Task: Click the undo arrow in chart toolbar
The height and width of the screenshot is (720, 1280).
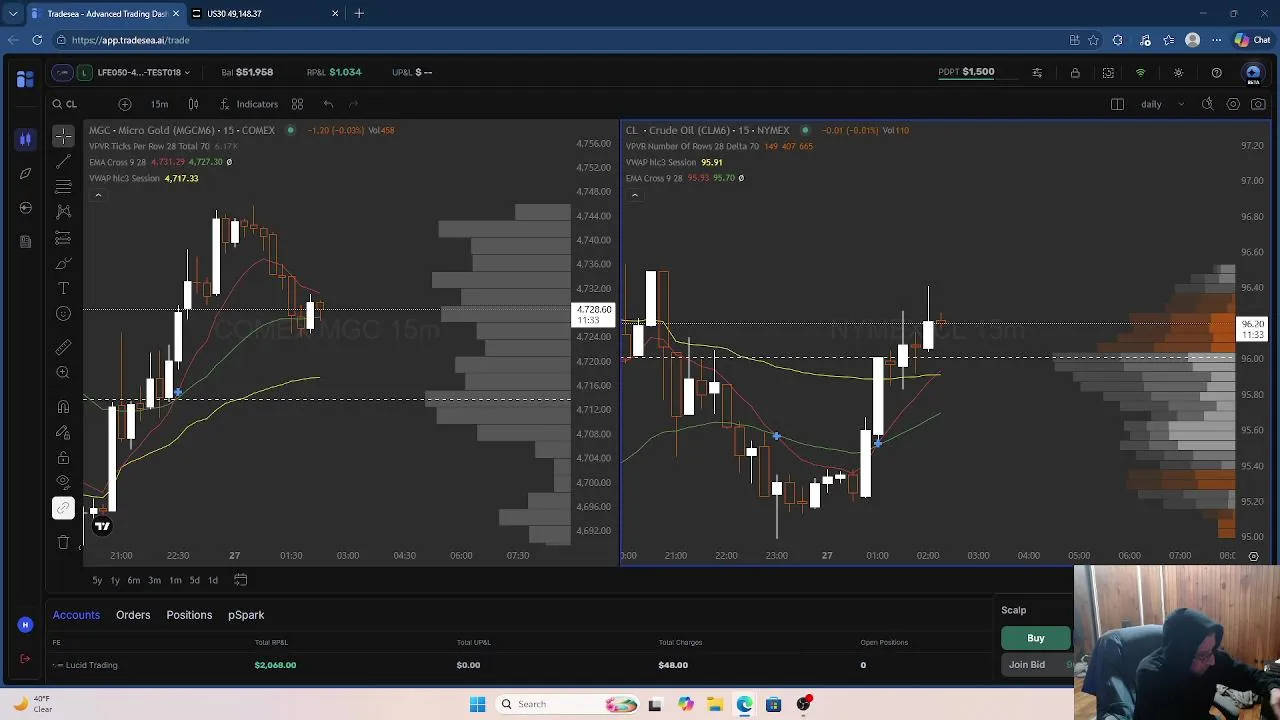Action: click(x=328, y=104)
